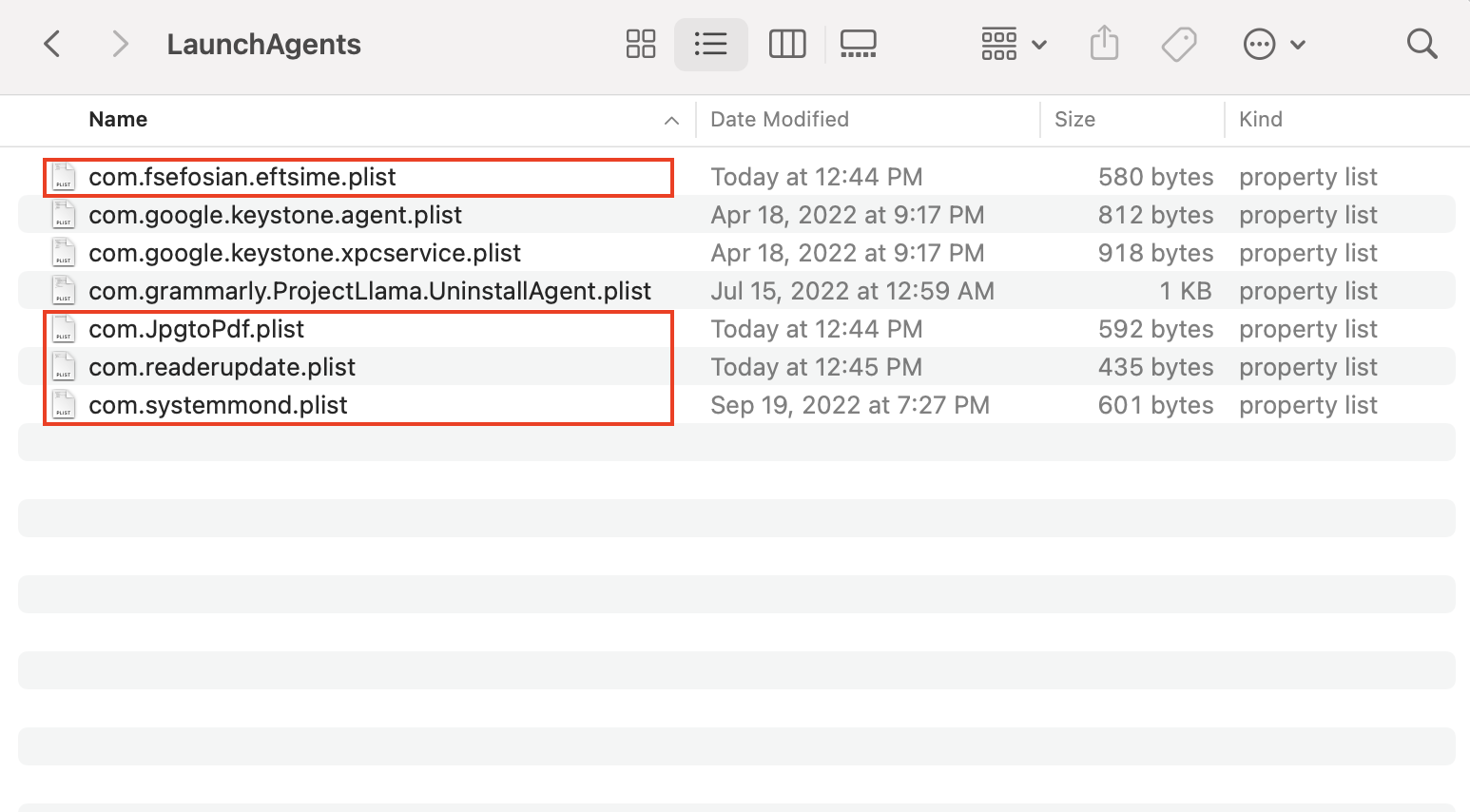Sort by the Name column header

click(x=118, y=120)
